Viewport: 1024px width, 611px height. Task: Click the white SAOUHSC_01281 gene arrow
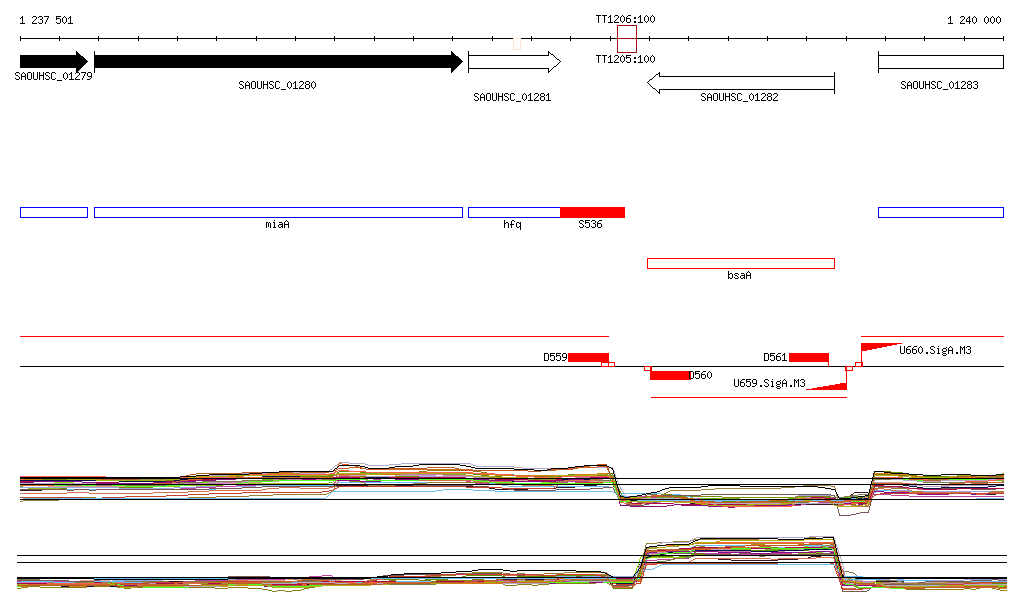click(515, 62)
